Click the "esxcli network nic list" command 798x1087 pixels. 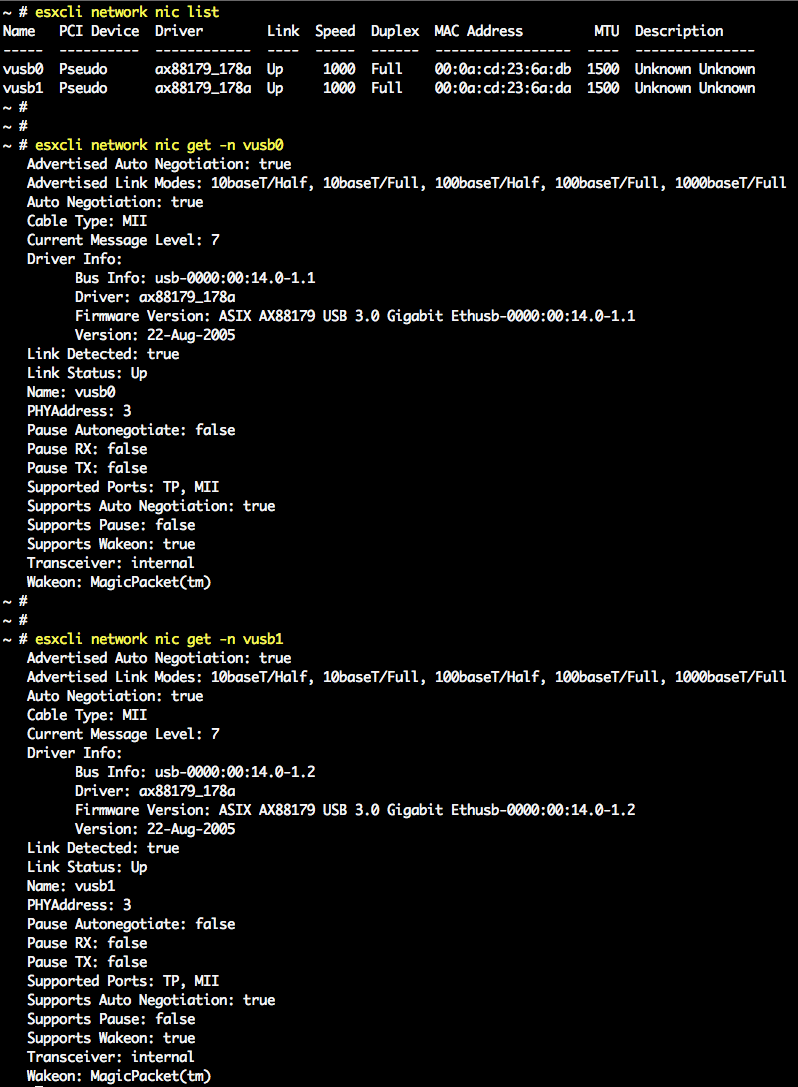[127, 12]
